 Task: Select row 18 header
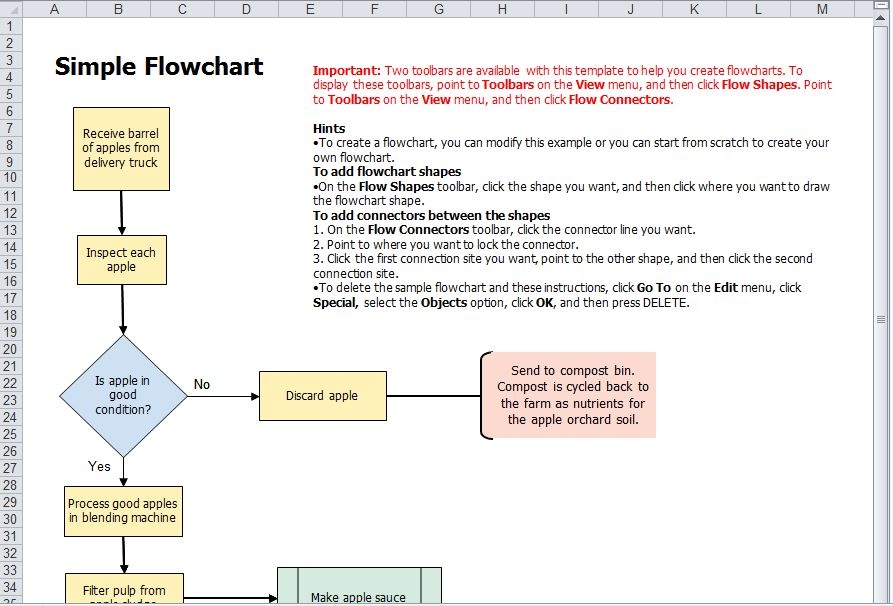(10, 316)
